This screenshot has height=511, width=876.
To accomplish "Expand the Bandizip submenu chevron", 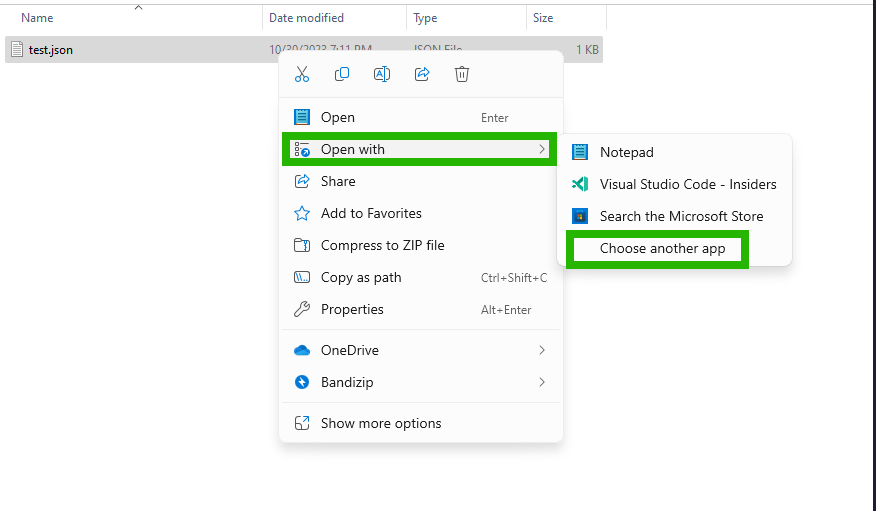I will pyautogui.click(x=541, y=382).
